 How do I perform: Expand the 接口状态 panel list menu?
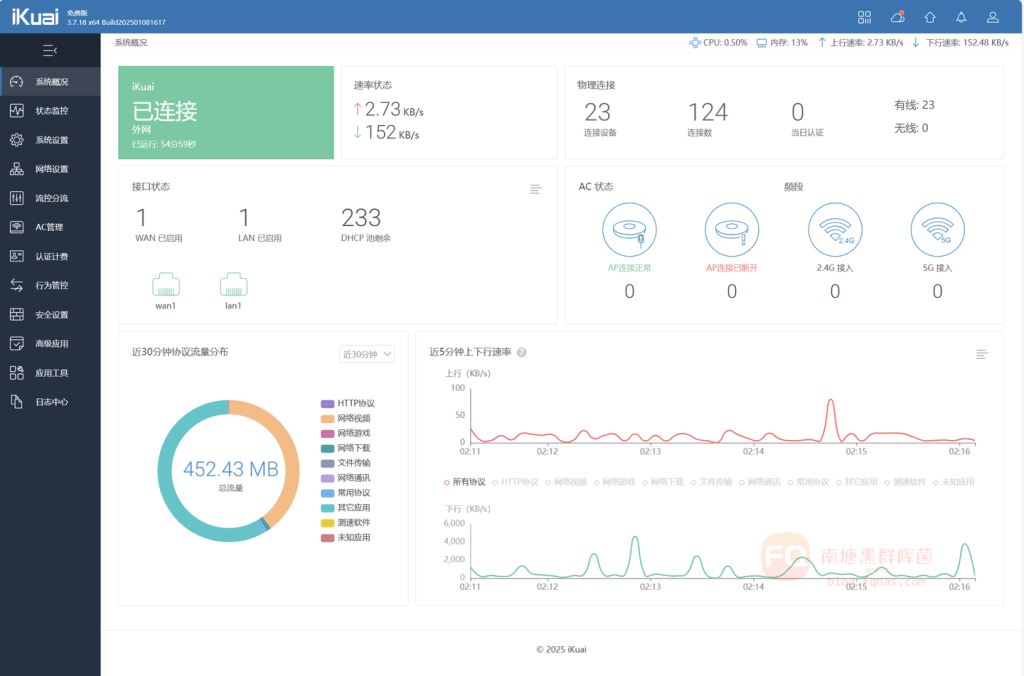click(536, 189)
